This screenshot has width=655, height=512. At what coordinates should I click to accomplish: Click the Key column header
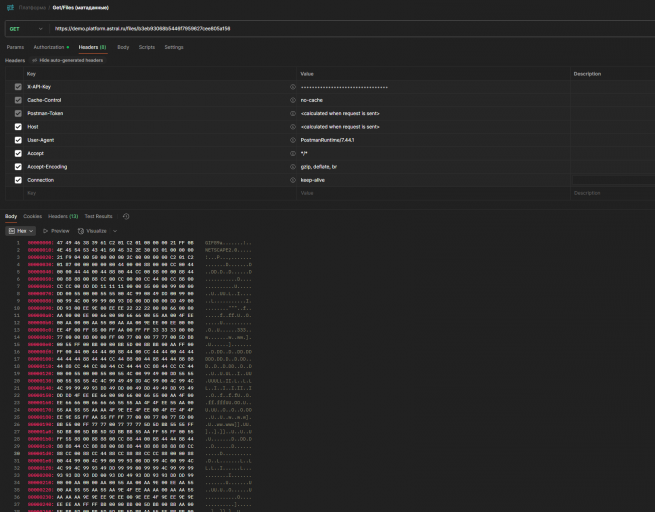[31, 74]
